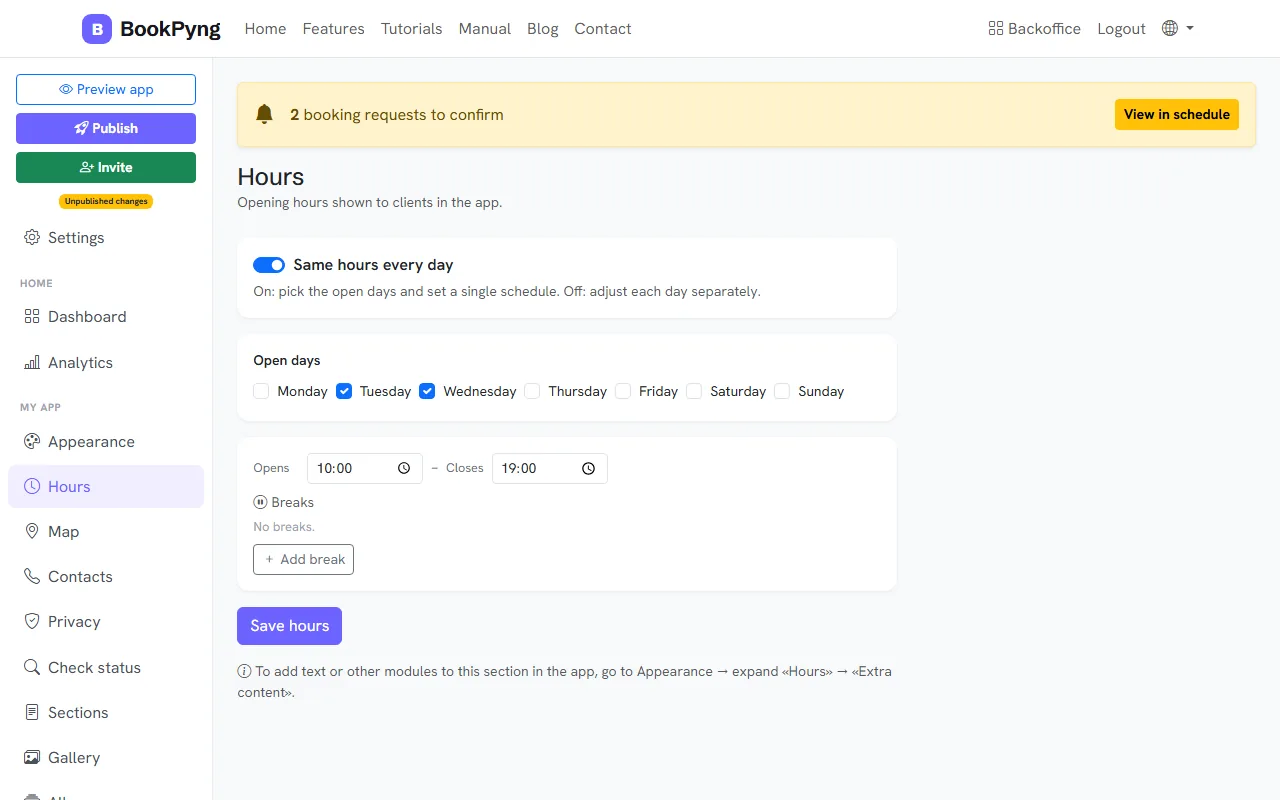
Task: Click the Save hours button
Action: pos(289,626)
